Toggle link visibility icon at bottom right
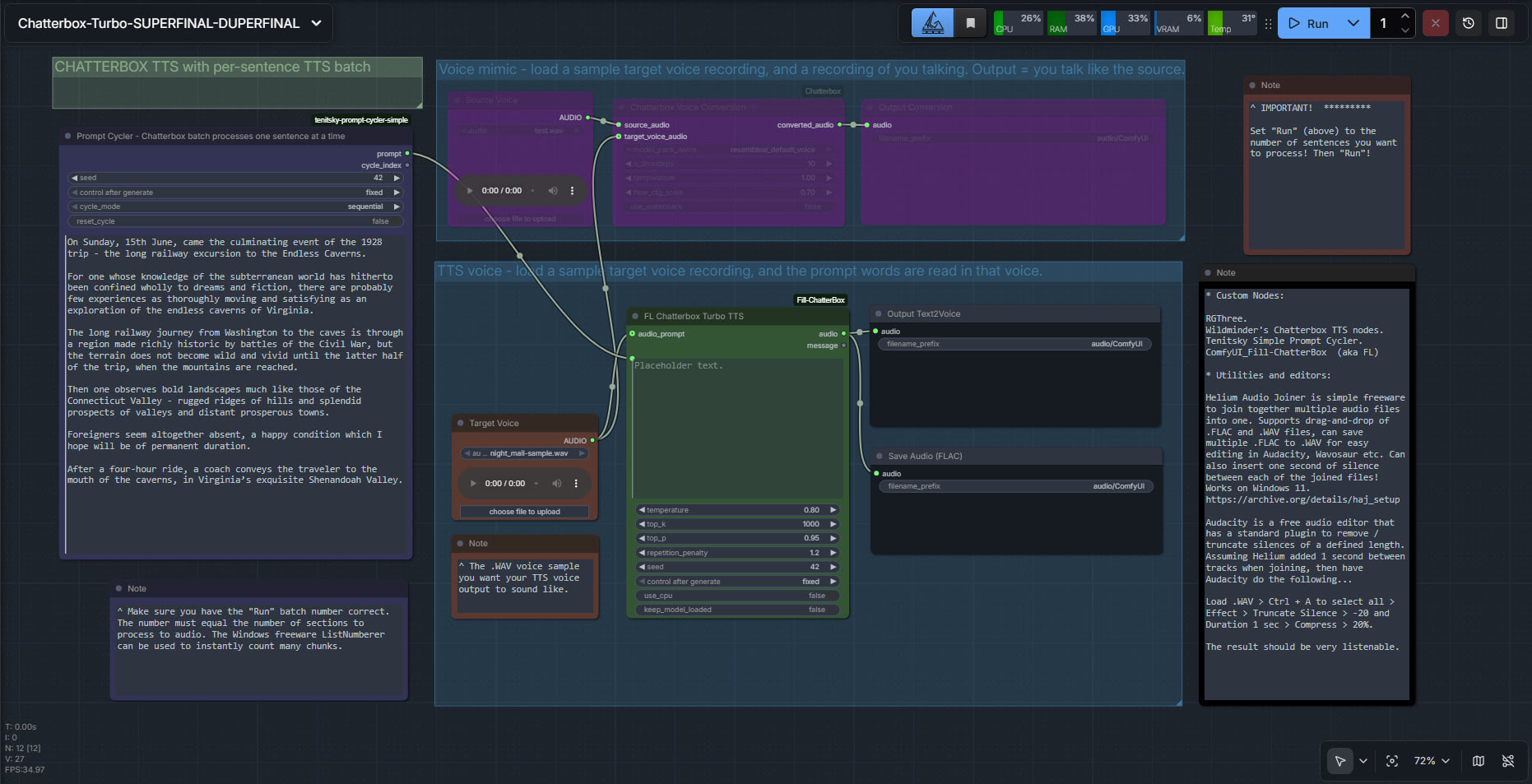 (1508, 761)
